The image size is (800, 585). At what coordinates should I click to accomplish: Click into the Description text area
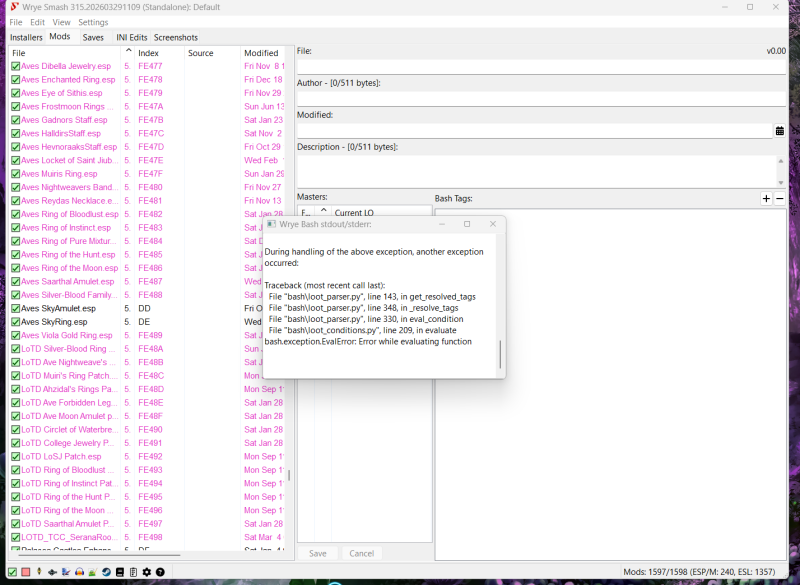536,171
